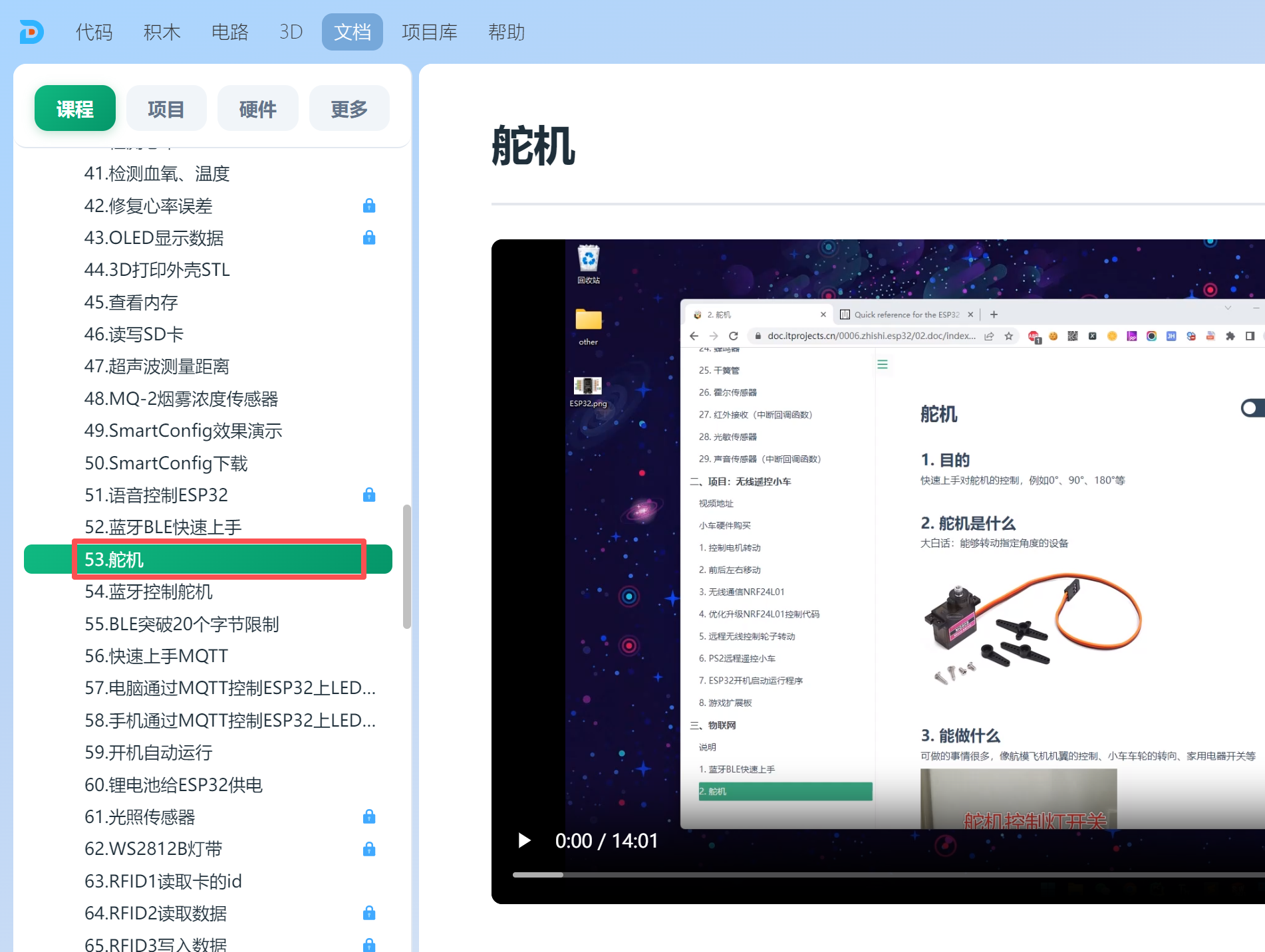Open lesson 58.手机通过MQTT控制ESP32上LED

(230, 720)
